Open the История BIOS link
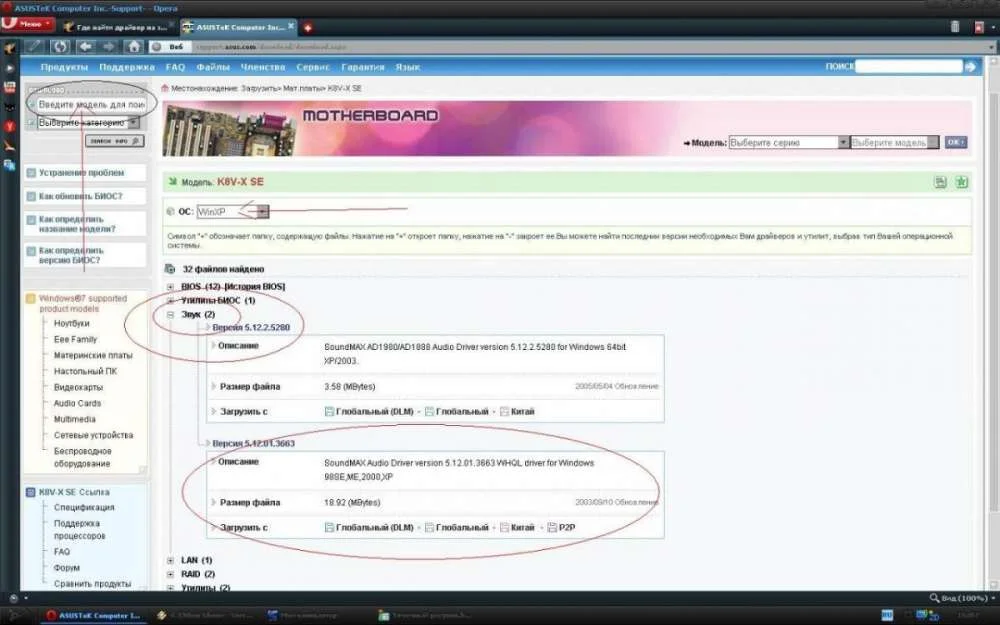Screen dimensions: 1000x625 [254, 287]
